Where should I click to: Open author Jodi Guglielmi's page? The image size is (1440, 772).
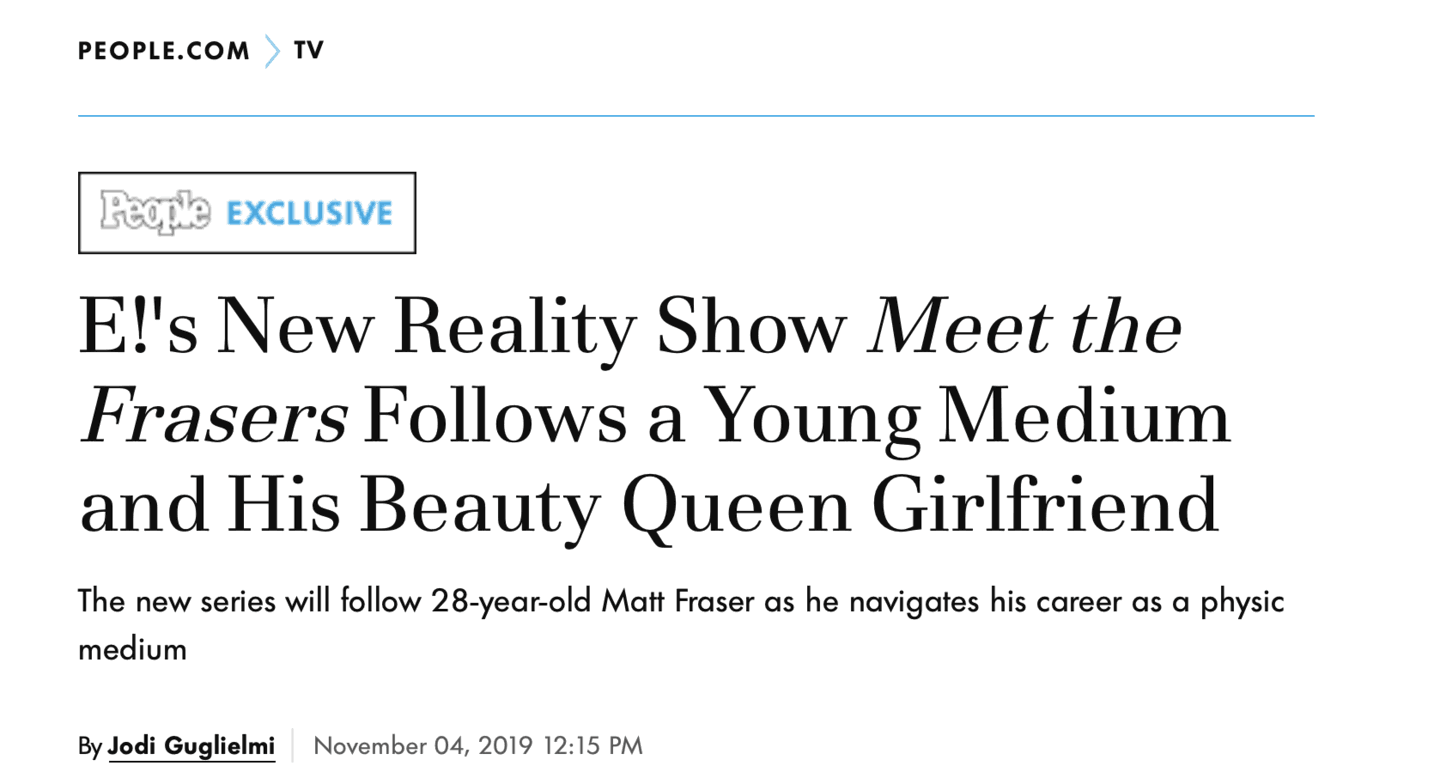point(191,746)
